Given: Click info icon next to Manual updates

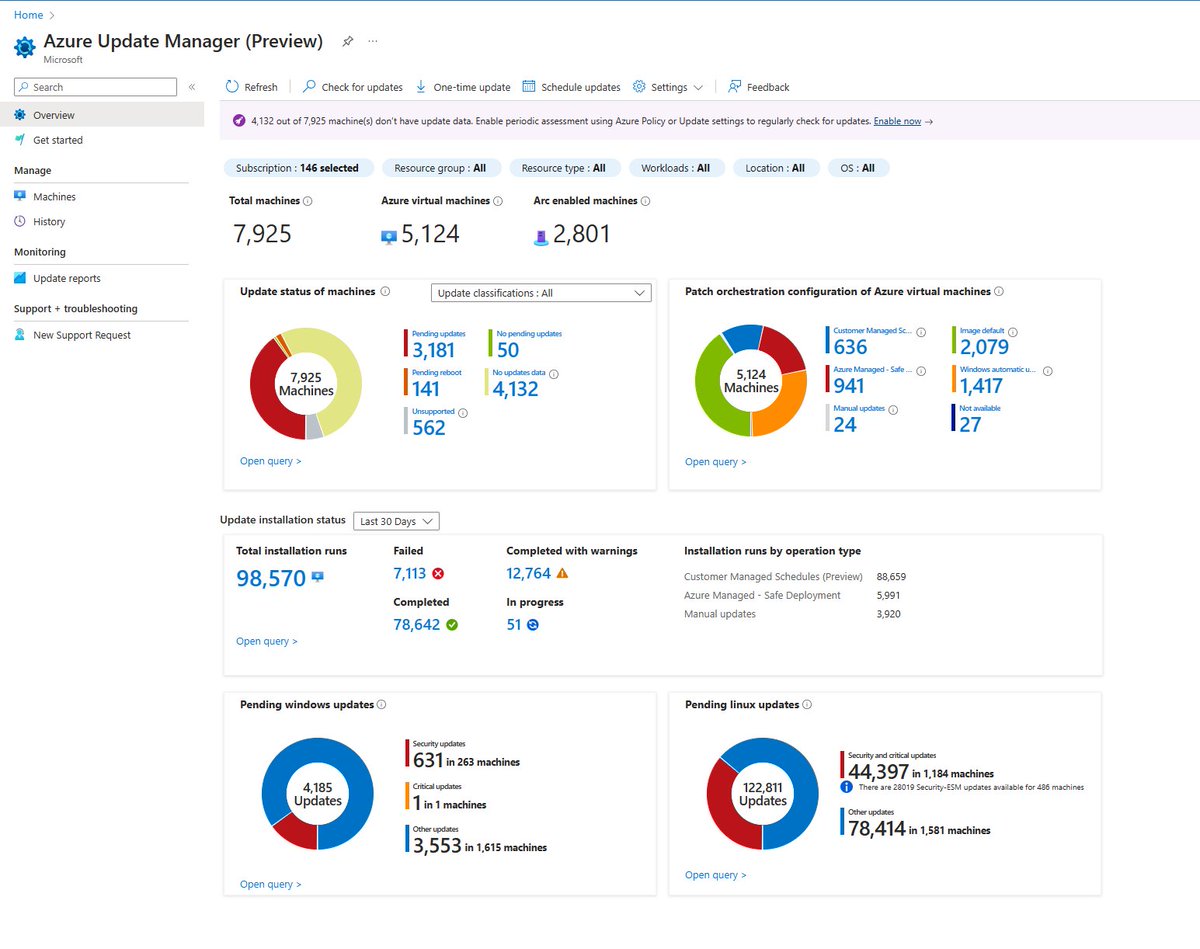Looking at the screenshot, I should click(x=893, y=409).
